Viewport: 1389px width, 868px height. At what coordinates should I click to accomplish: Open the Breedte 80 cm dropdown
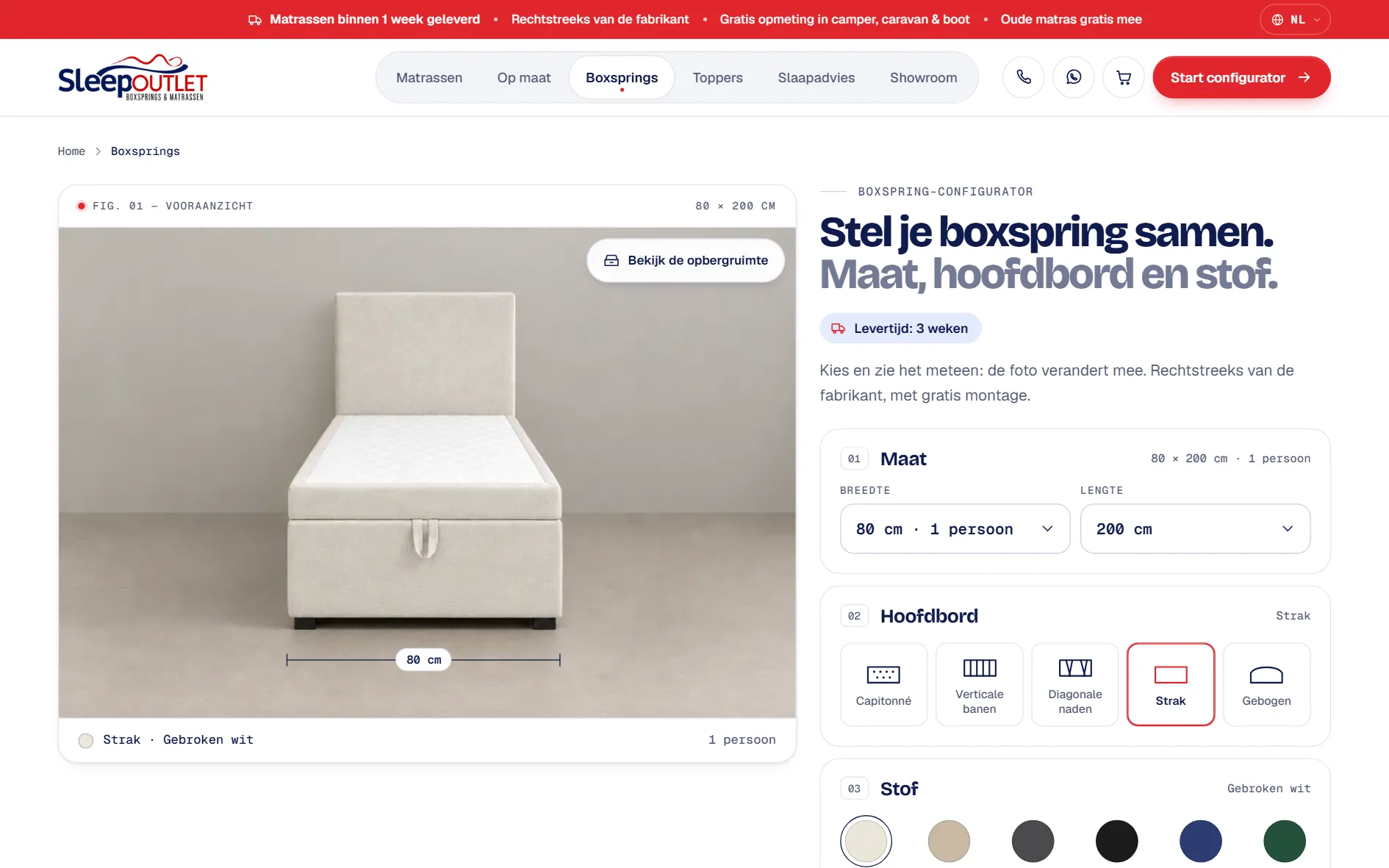pos(955,528)
